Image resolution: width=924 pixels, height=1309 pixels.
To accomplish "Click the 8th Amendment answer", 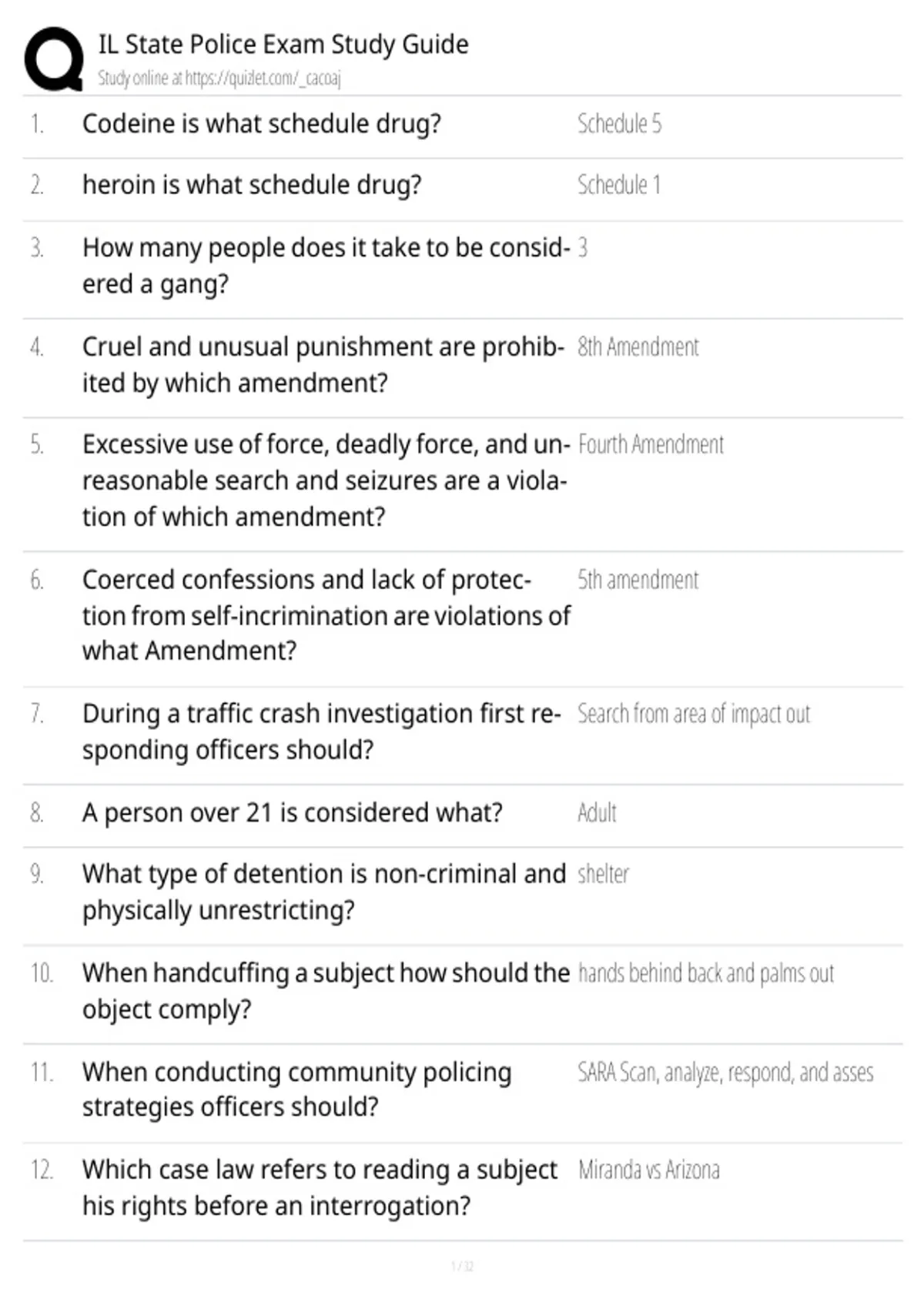I will click(638, 347).
